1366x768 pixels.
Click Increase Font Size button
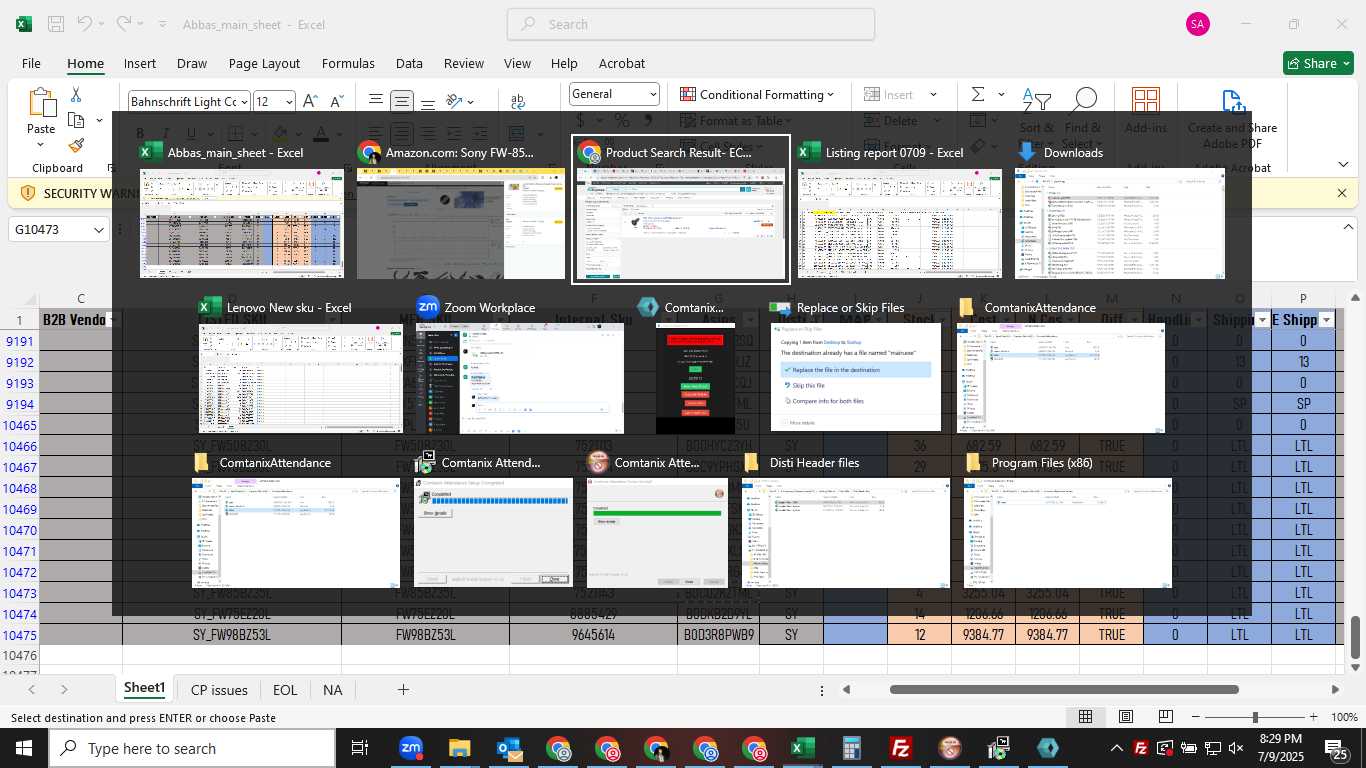(x=311, y=101)
